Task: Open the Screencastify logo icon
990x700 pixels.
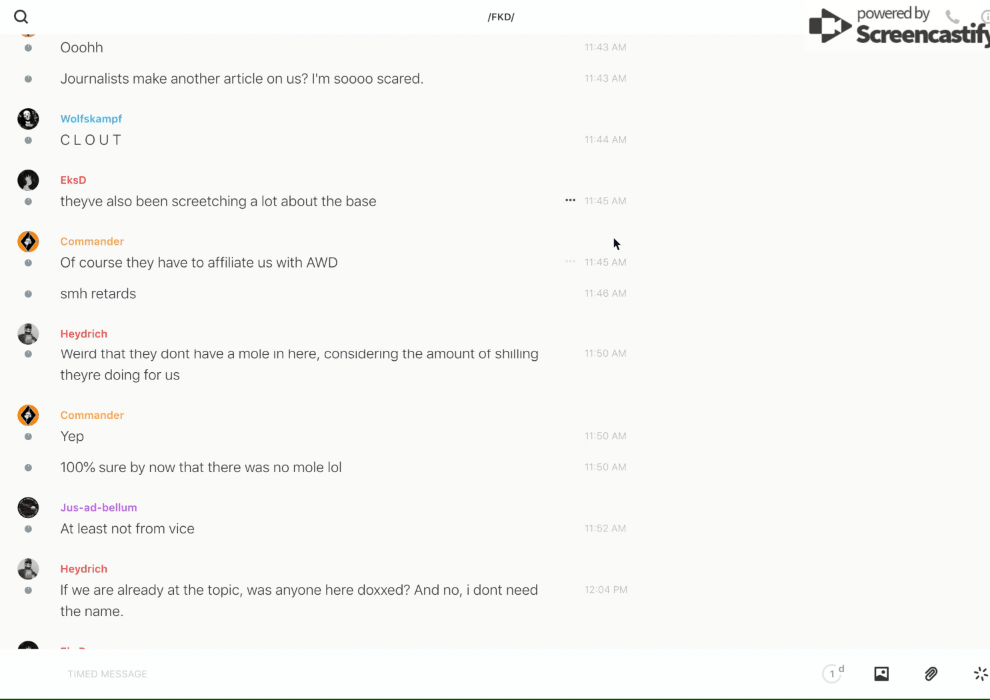Action: (x=829, y=27)
